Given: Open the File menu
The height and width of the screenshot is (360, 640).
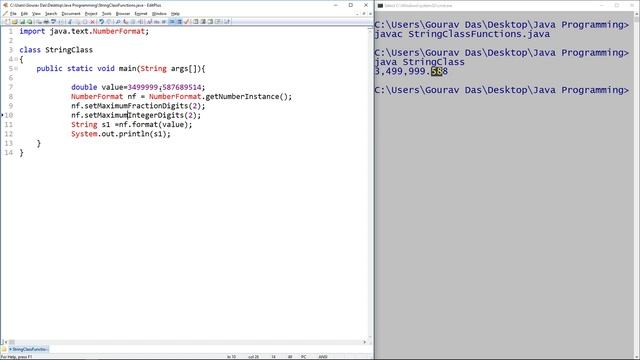Looking at the screenshot, I should [x=13, y=14].
